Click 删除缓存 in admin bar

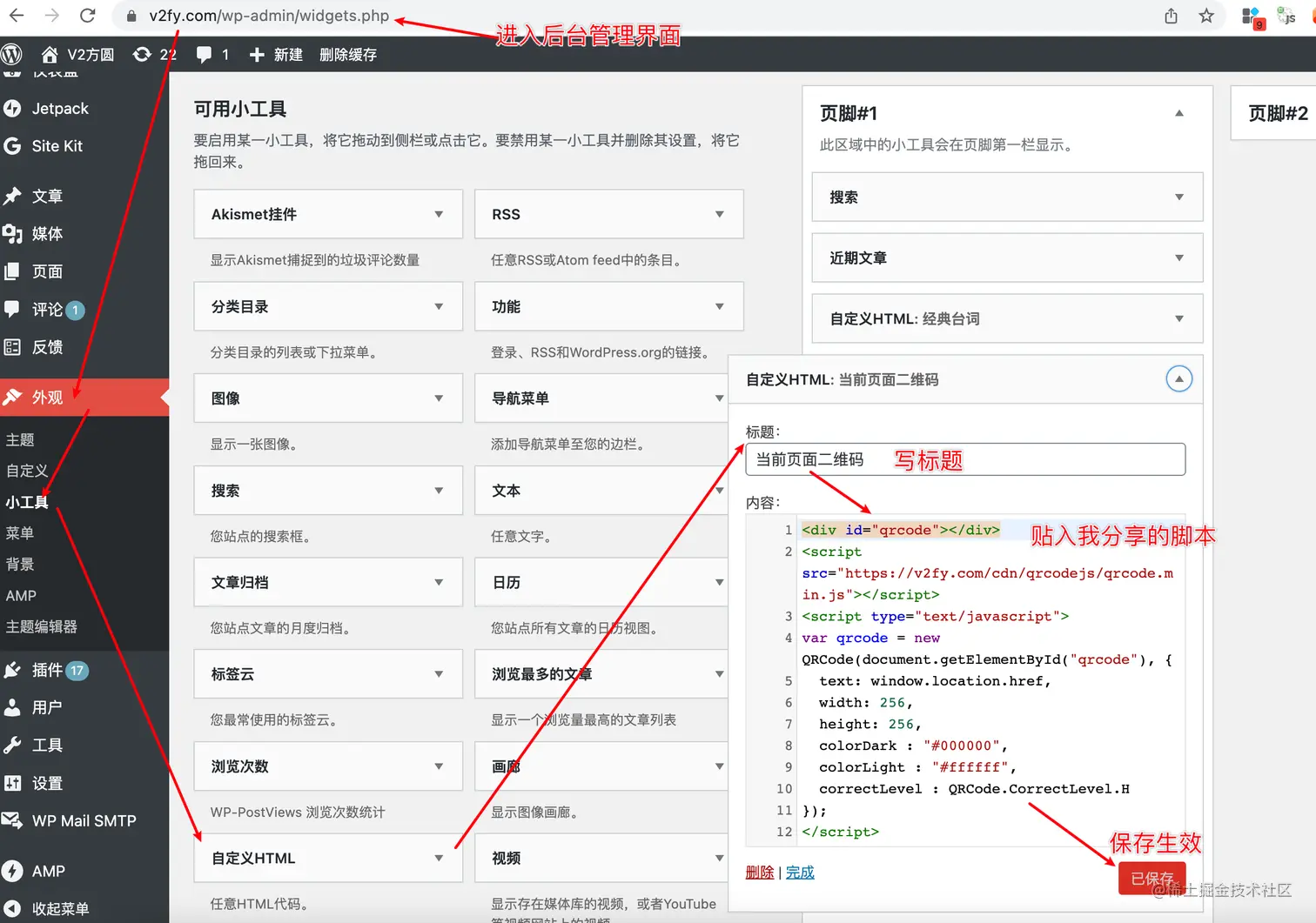click(348, 54)
